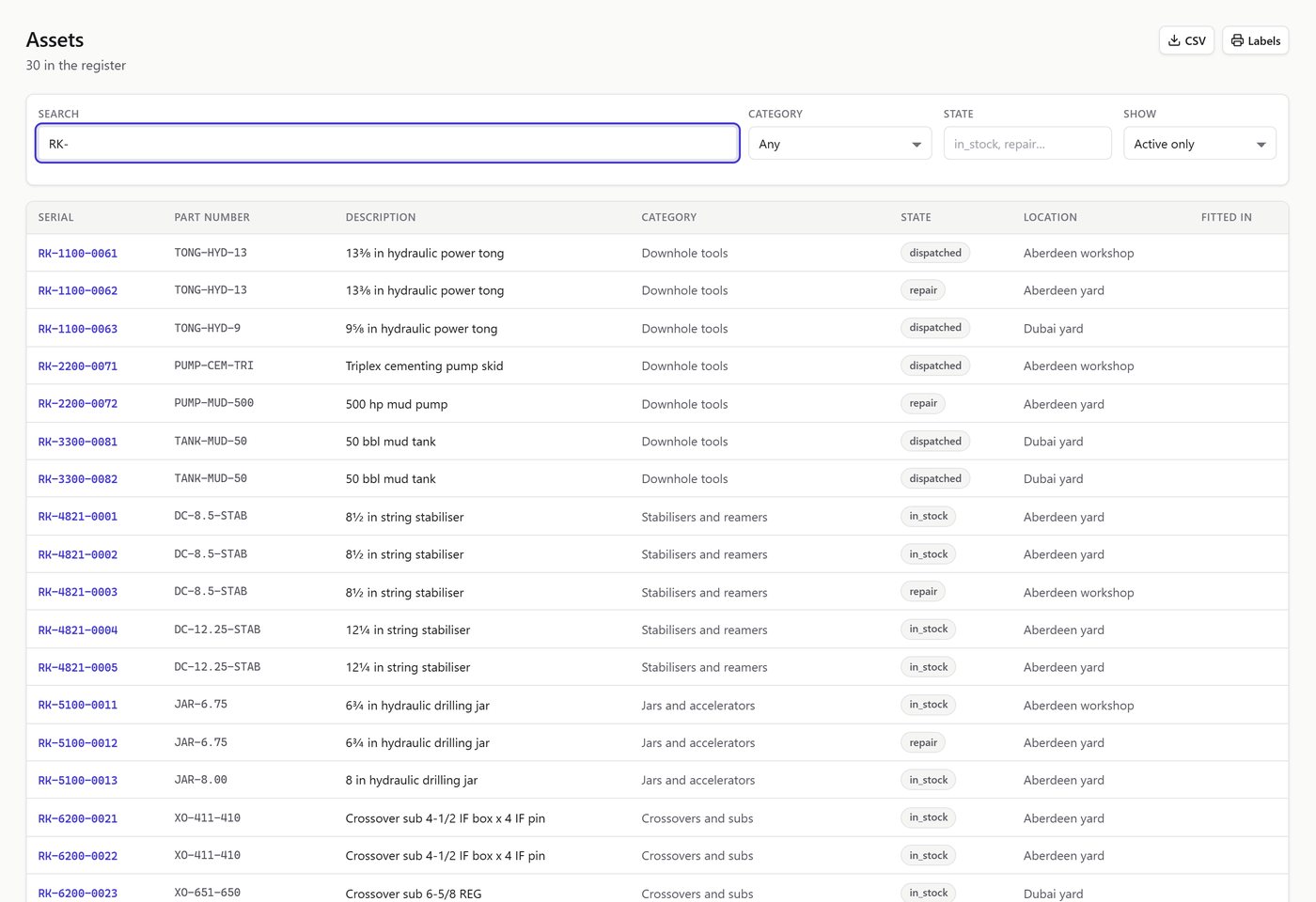Image resolution: width=1316 pixels, height=902 pixels.
Task: Click repair badge in RK-1100-0062 row
Action: click(x=923, y=290)
